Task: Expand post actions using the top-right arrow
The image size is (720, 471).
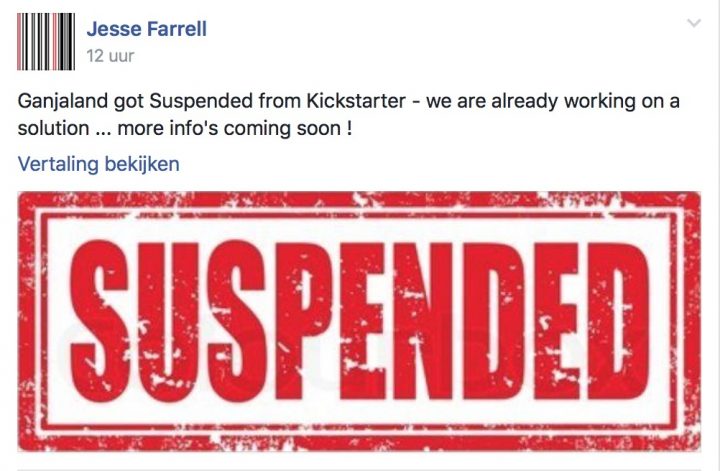Action: [694, 22]
